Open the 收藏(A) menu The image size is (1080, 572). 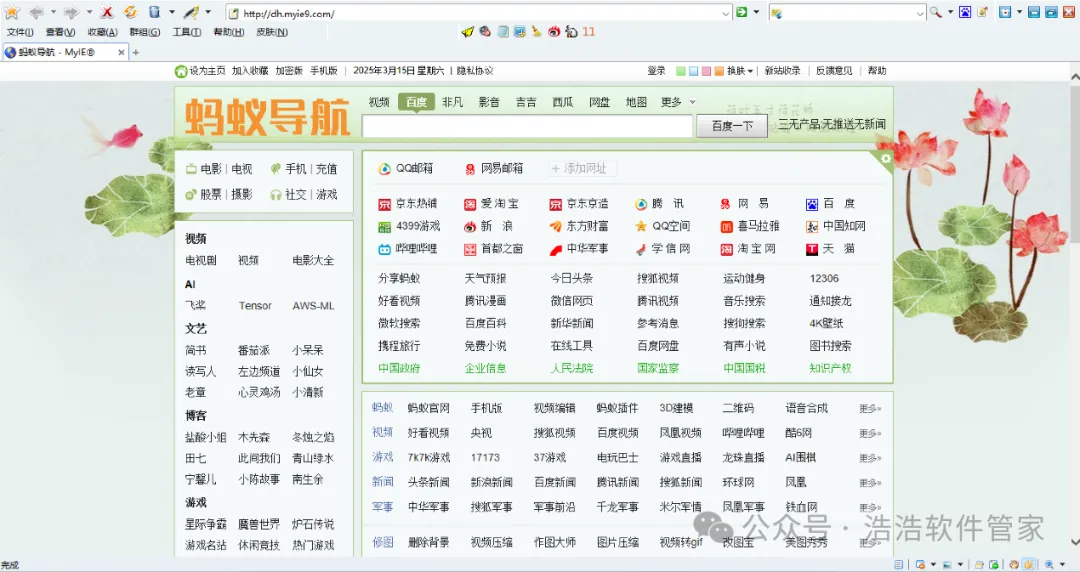click(x=103, y=32)
